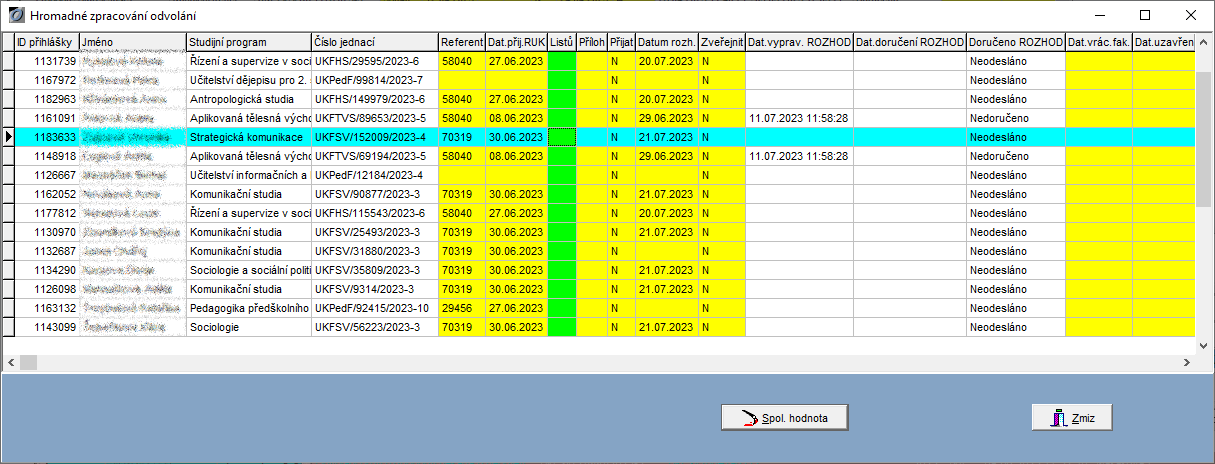Click the current-row arrow marker beside 1183633

[9, 137]
